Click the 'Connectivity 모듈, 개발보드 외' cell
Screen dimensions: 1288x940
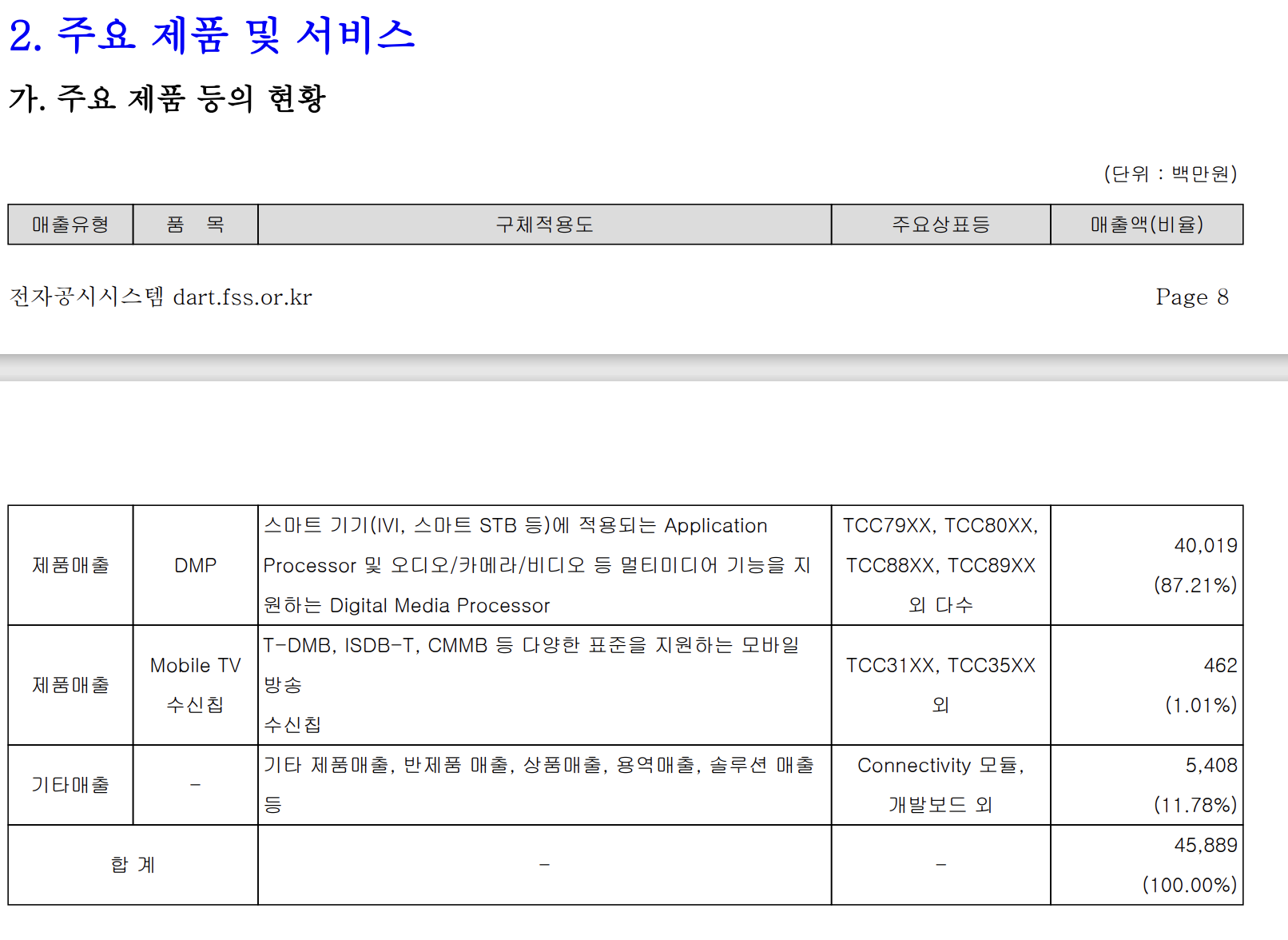pos(941,785)
